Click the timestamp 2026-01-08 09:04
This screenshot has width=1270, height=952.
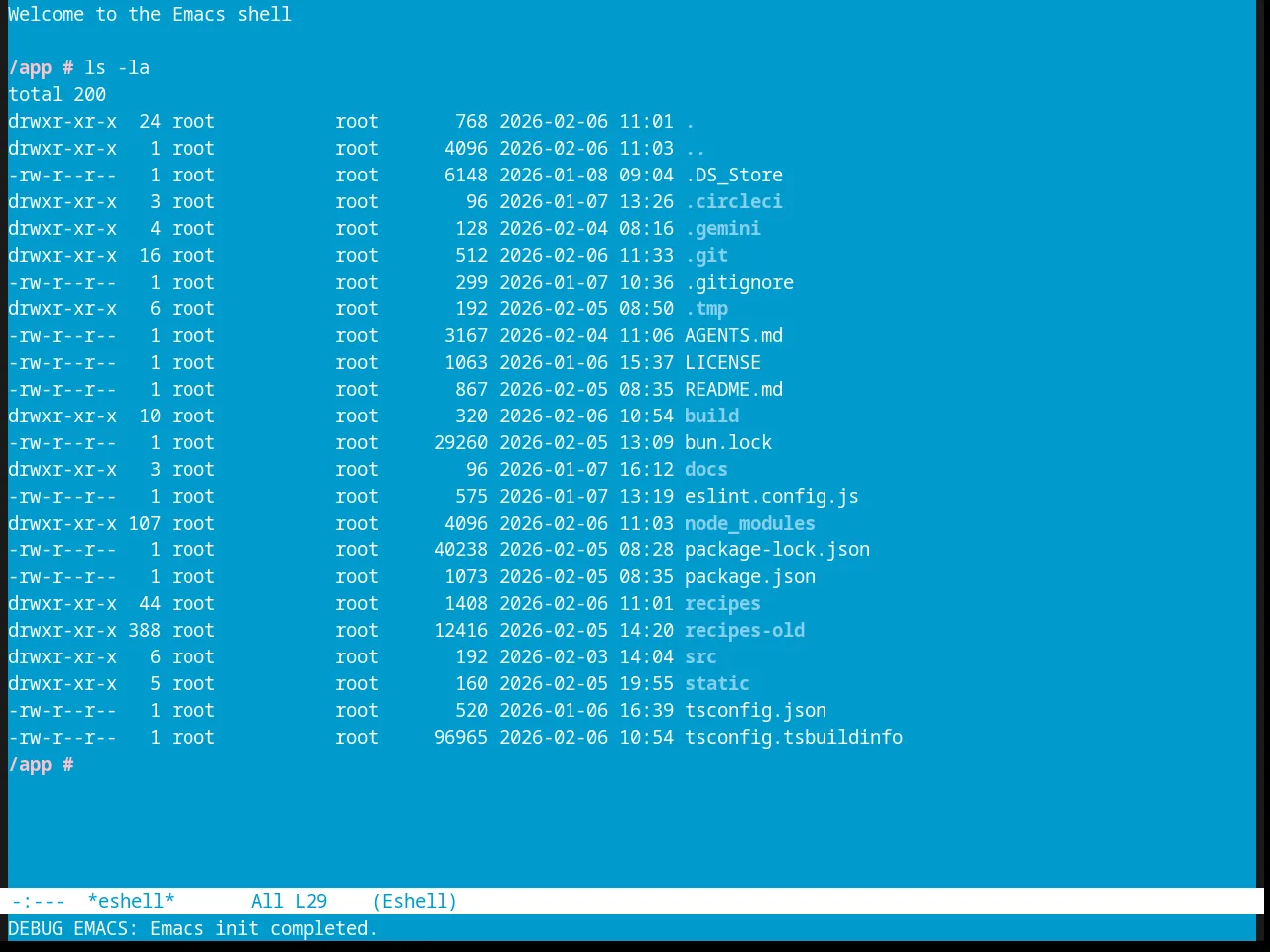[x=586, y=175]
